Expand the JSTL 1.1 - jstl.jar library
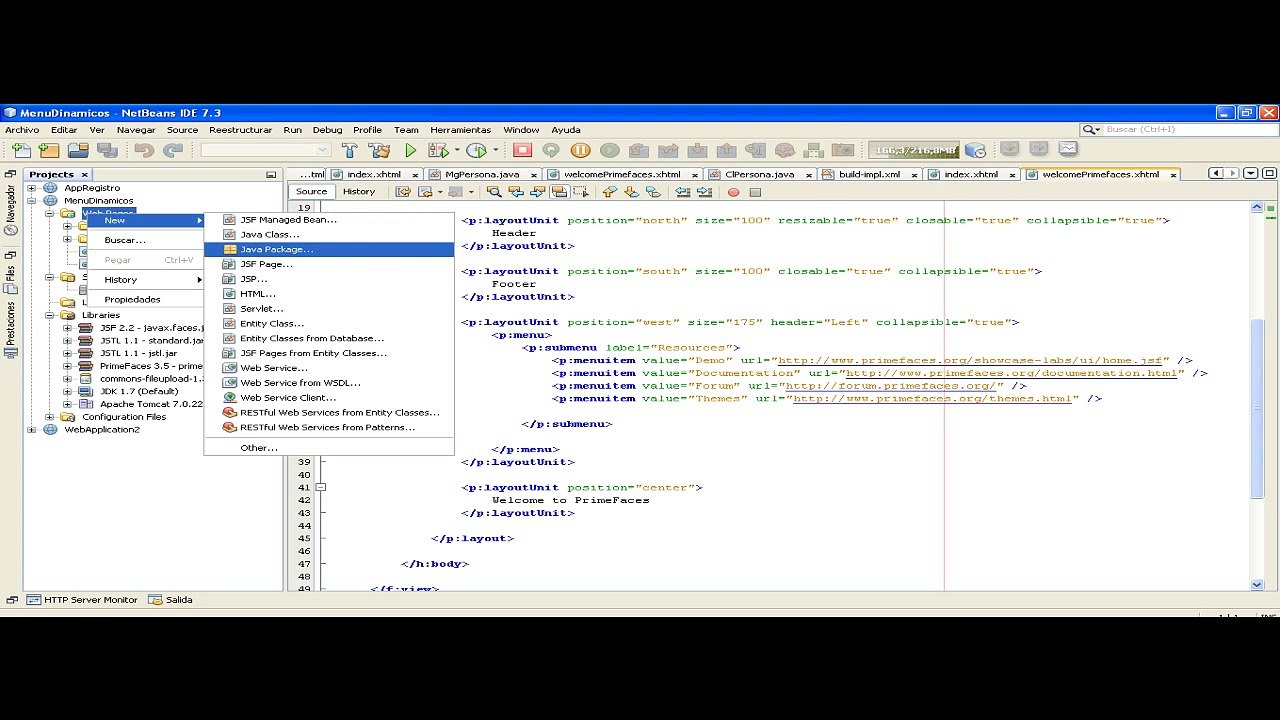Image resolution: width=1280 pixels, height=720 pixels. click(67, 353)
